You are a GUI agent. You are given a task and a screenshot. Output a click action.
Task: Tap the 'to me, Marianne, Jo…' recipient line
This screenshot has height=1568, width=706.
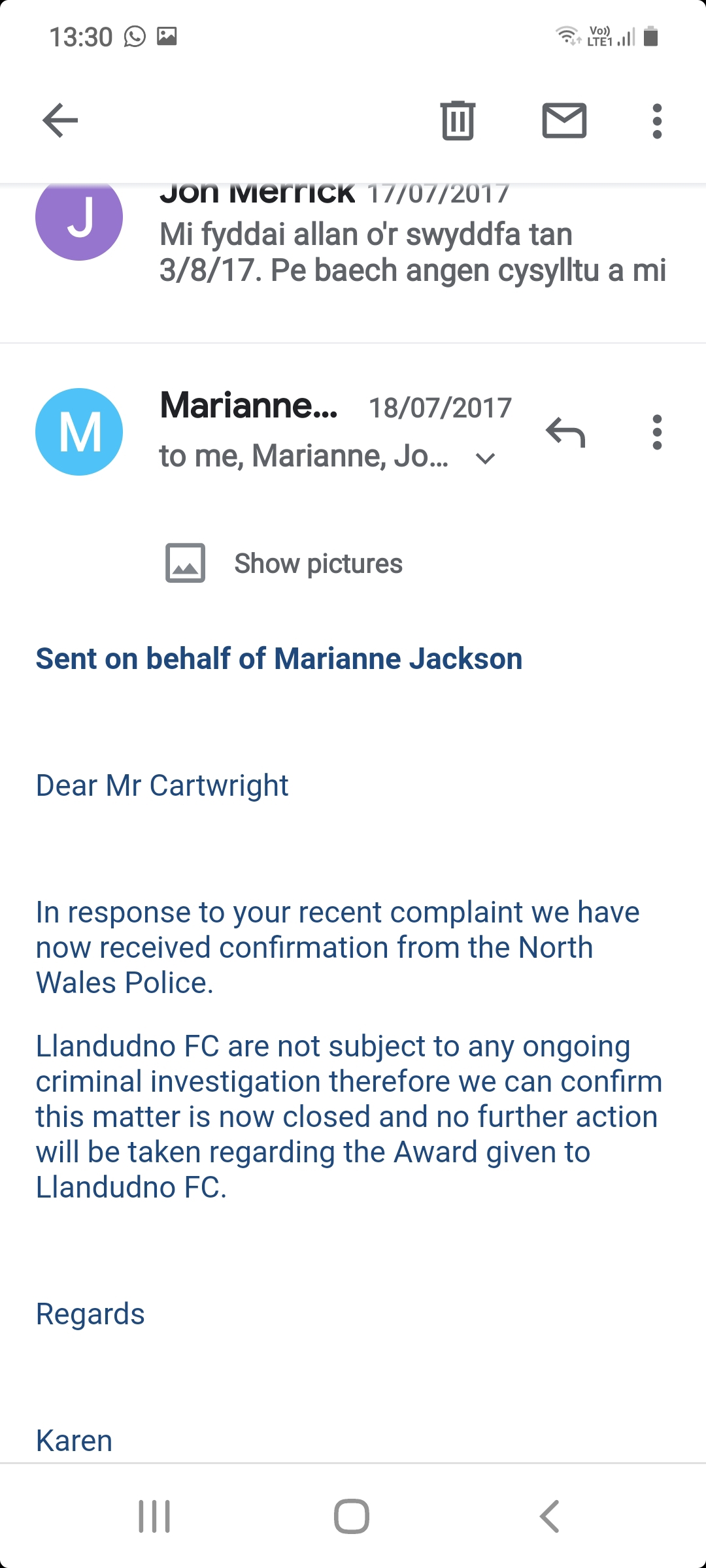coord(304,456)
